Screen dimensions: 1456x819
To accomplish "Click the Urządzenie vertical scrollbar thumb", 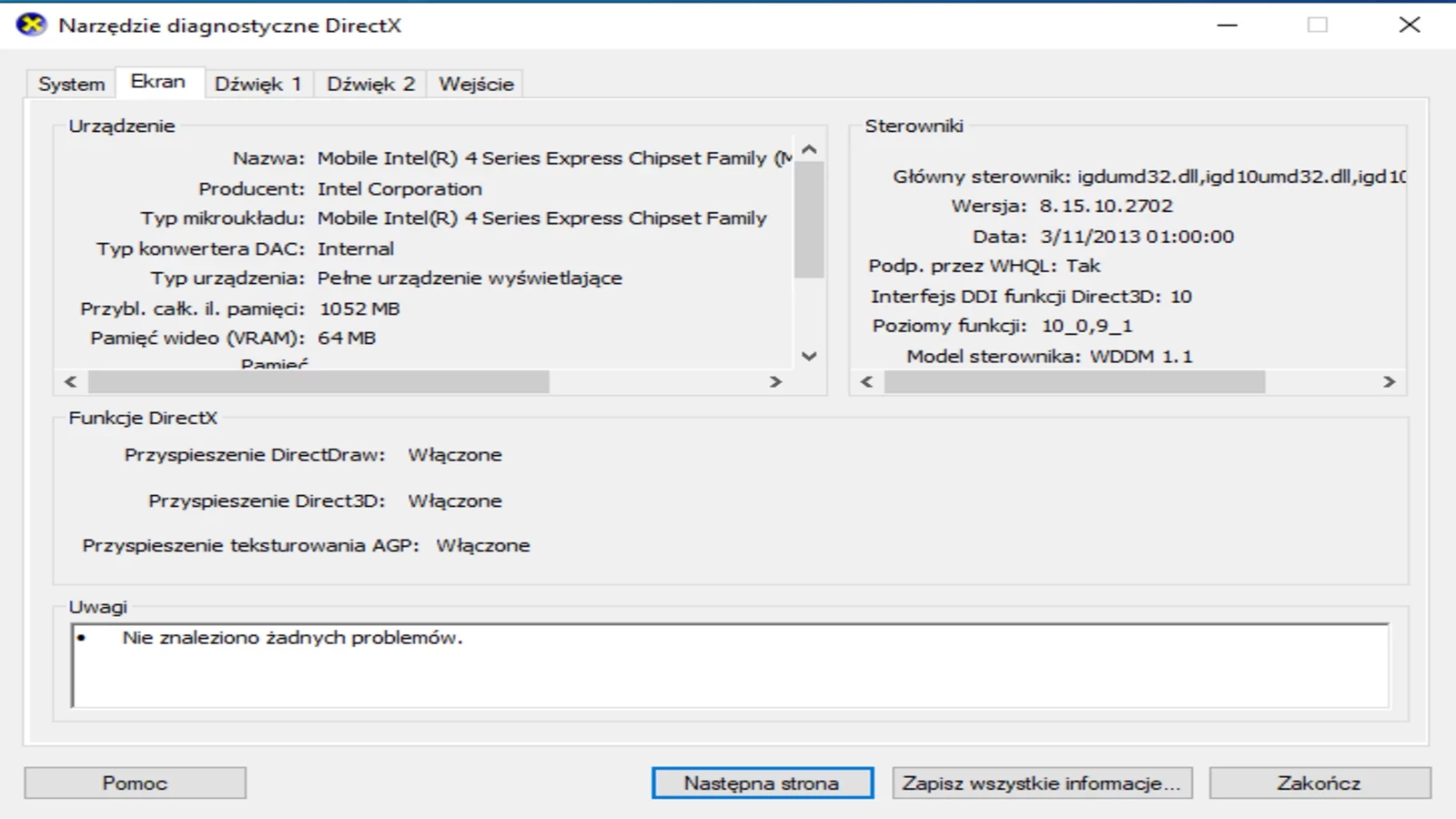I will click(x=809, y=219).
